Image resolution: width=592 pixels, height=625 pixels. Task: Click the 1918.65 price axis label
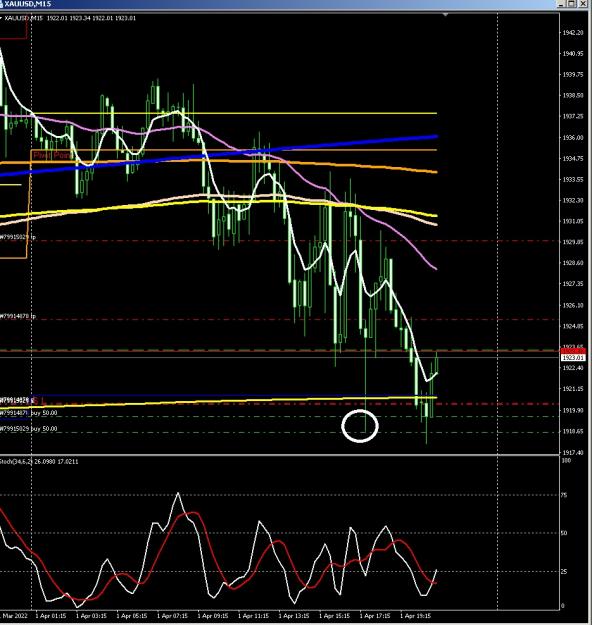pyautogui.click(x=573, y=431)
